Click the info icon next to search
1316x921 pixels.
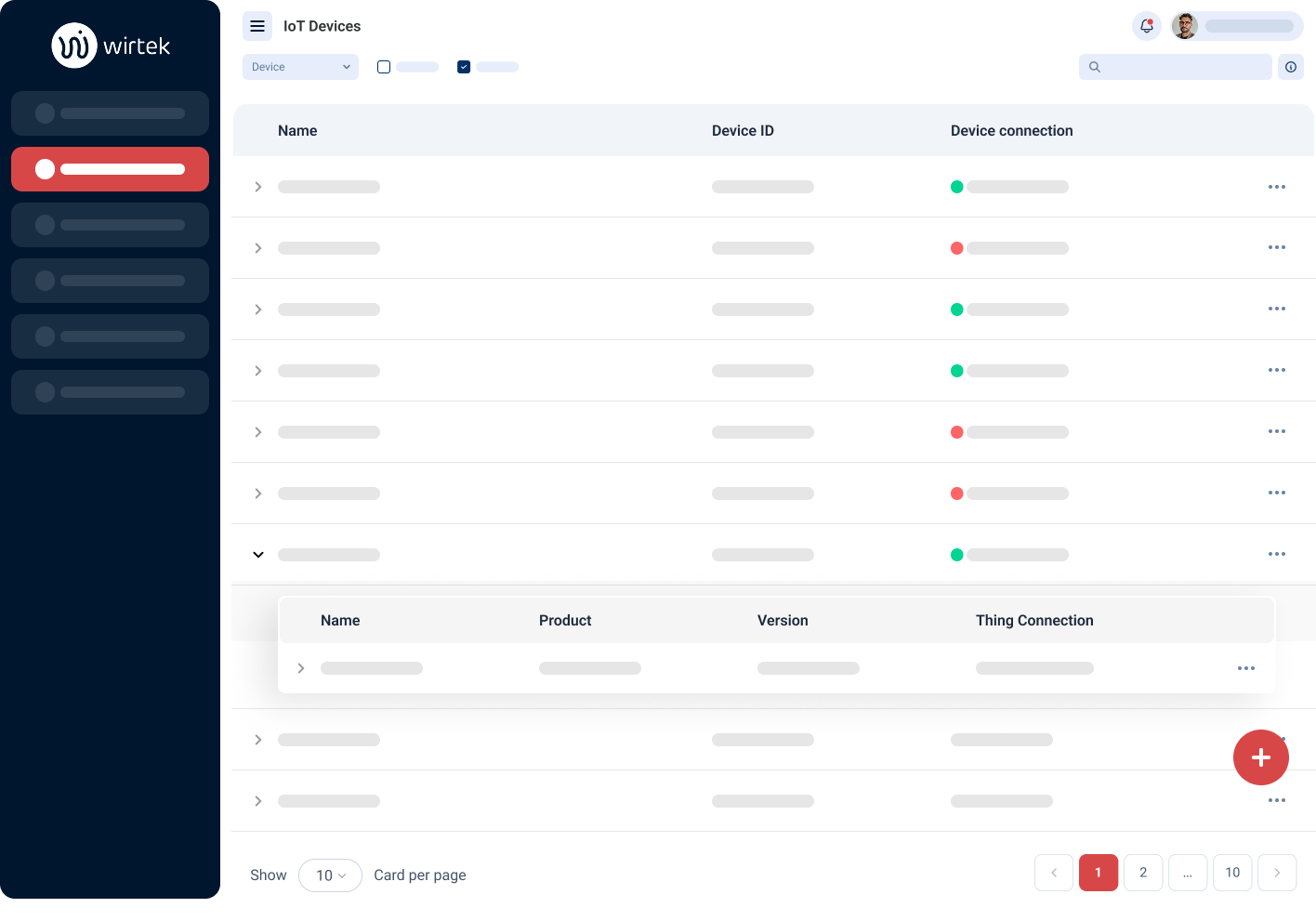[x=1291, y=67]
